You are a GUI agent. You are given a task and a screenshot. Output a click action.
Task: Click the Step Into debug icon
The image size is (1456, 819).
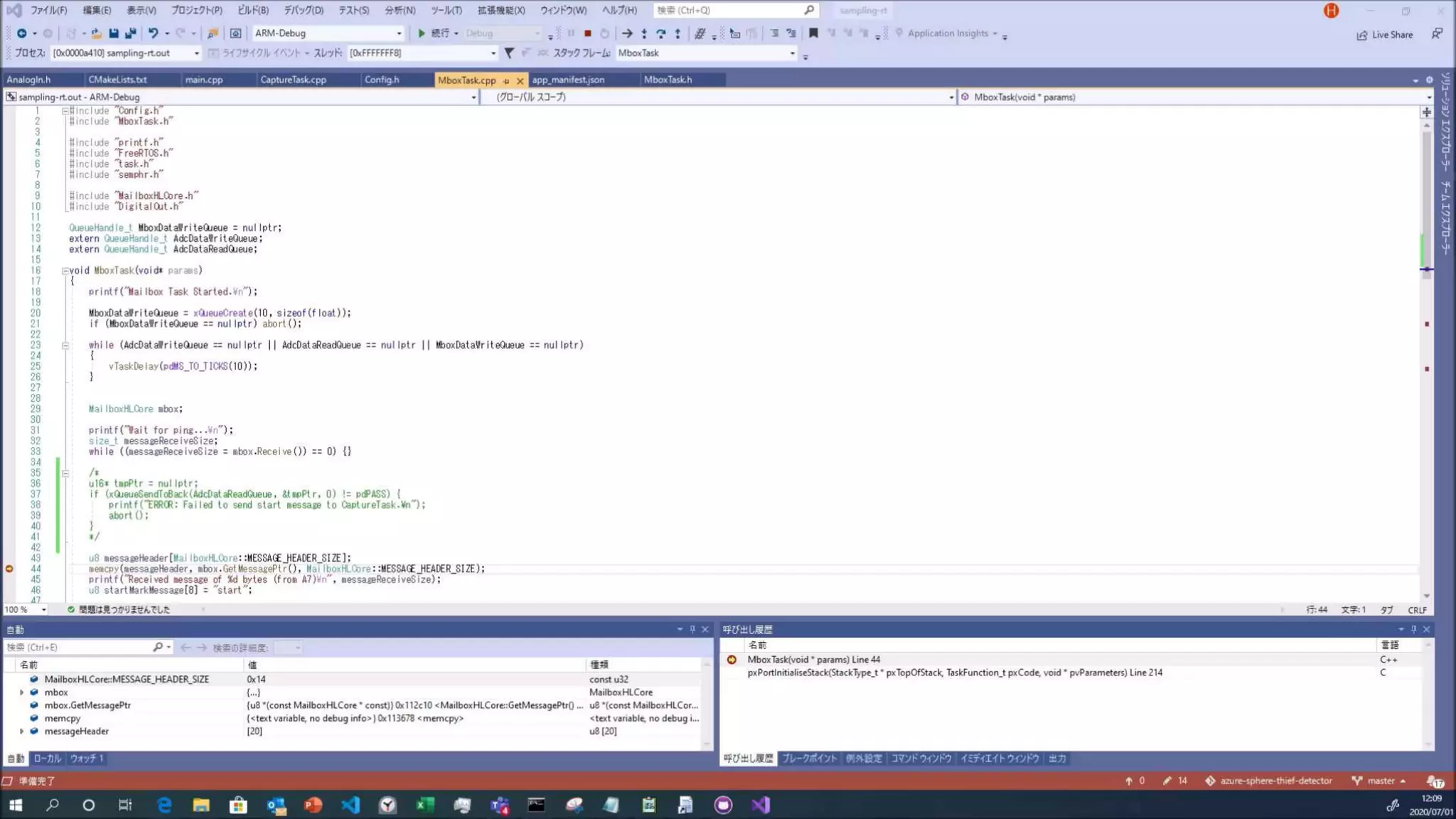point(644,33)
